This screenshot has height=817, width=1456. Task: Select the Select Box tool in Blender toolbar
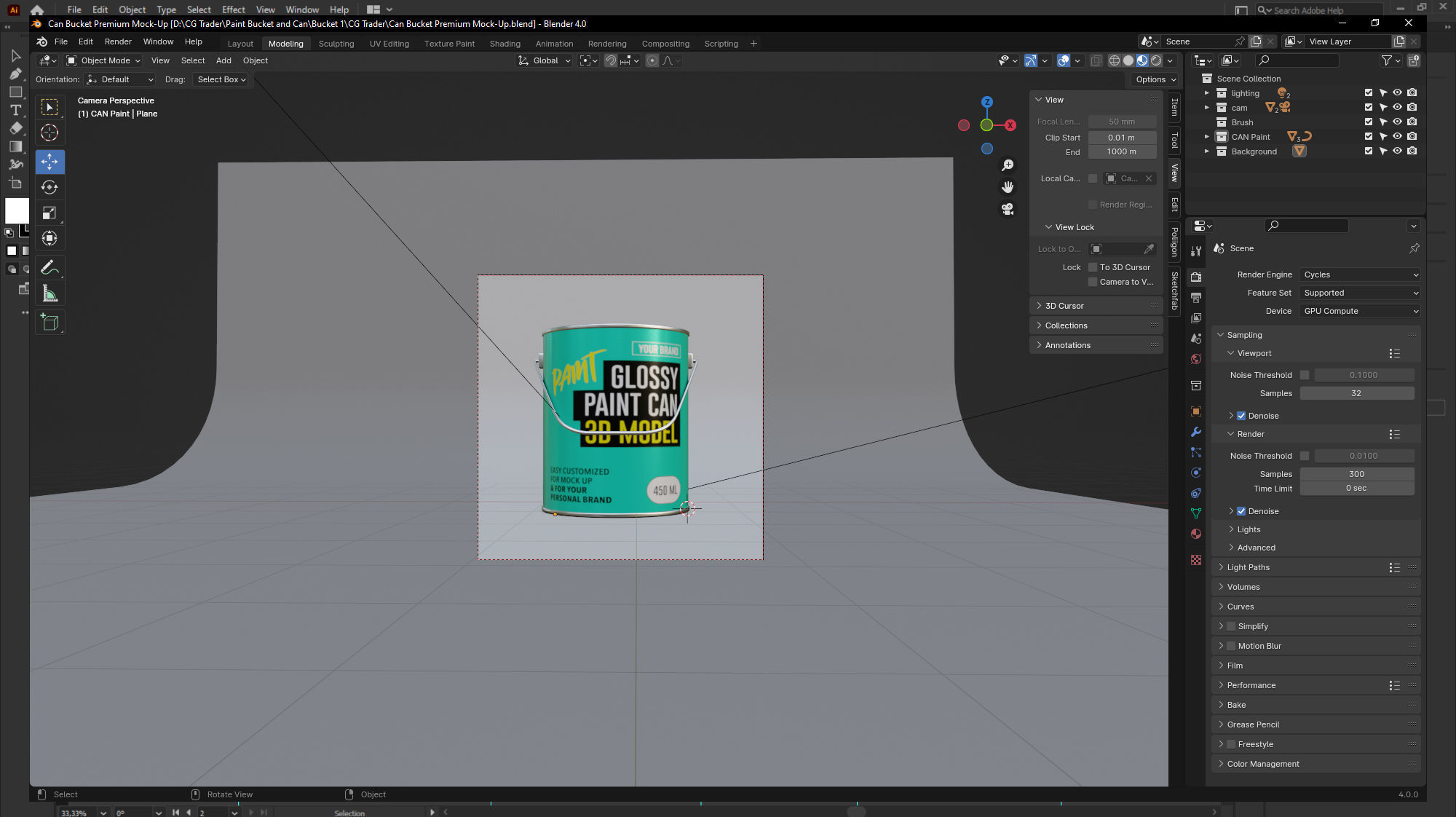pyautogui.click(x=50, y=108)
